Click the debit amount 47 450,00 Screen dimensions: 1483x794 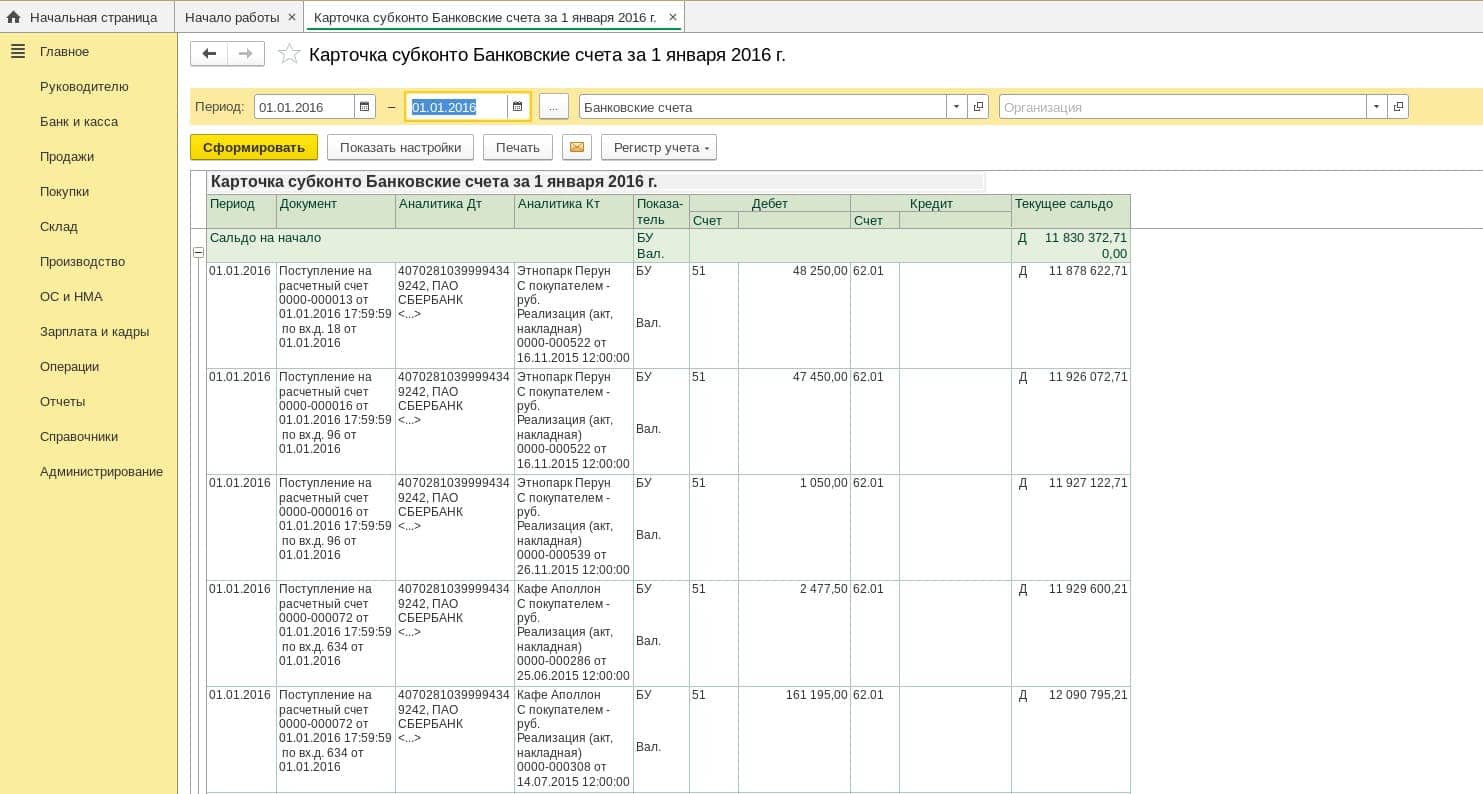(x=820, y=377)
